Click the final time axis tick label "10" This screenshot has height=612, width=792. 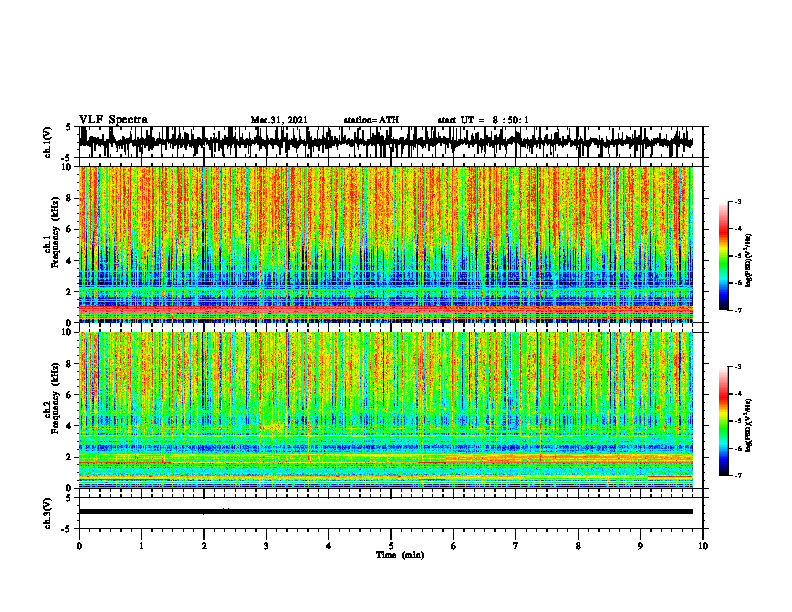(x=703, y=546)
